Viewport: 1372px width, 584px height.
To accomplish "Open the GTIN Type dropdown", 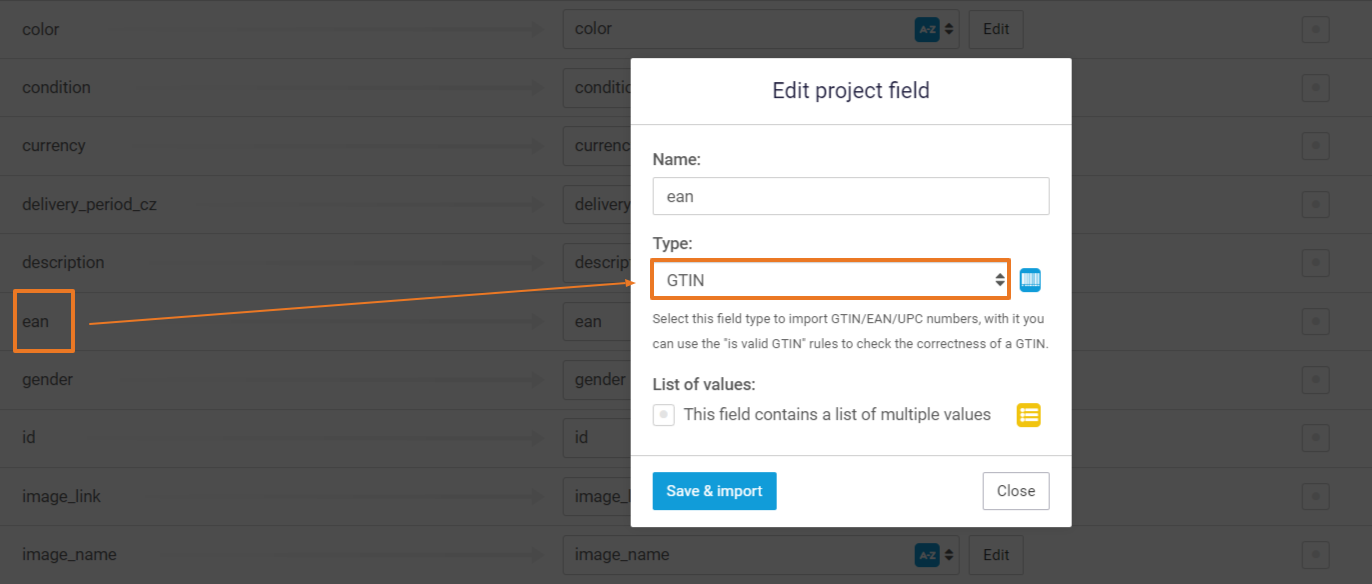I will click(830, 280).
